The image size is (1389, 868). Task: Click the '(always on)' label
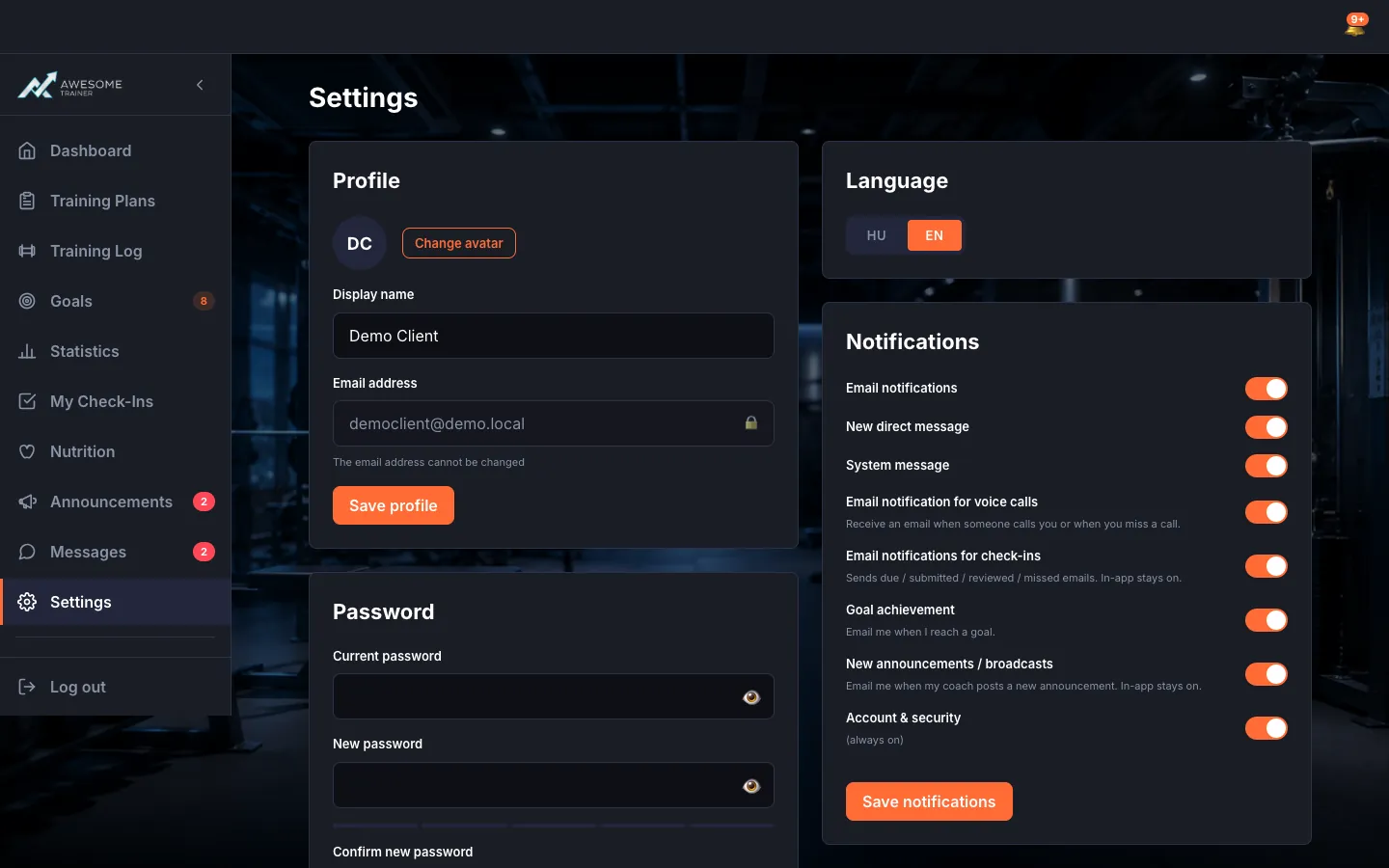click(x=875, y=740)
